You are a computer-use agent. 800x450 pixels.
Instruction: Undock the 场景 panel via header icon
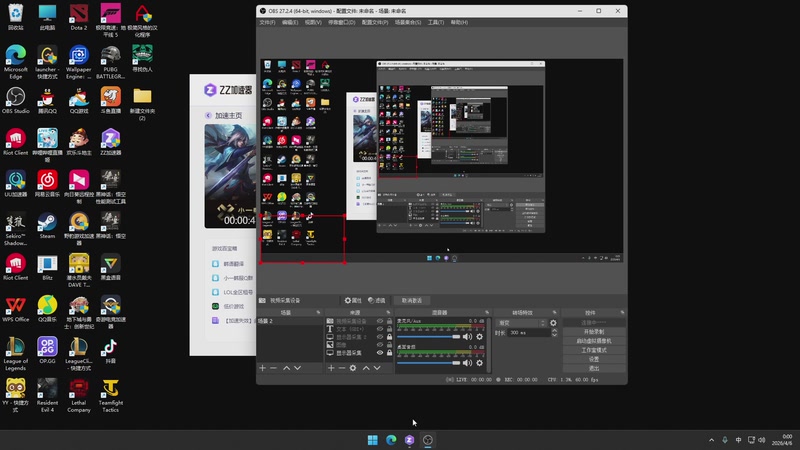(x=318, y=312)
